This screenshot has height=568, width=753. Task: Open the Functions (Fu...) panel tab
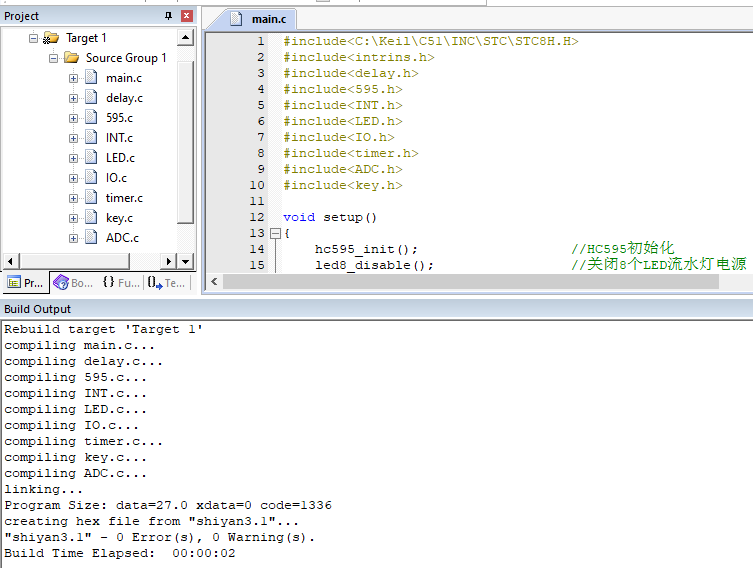(x=121, y=283)
